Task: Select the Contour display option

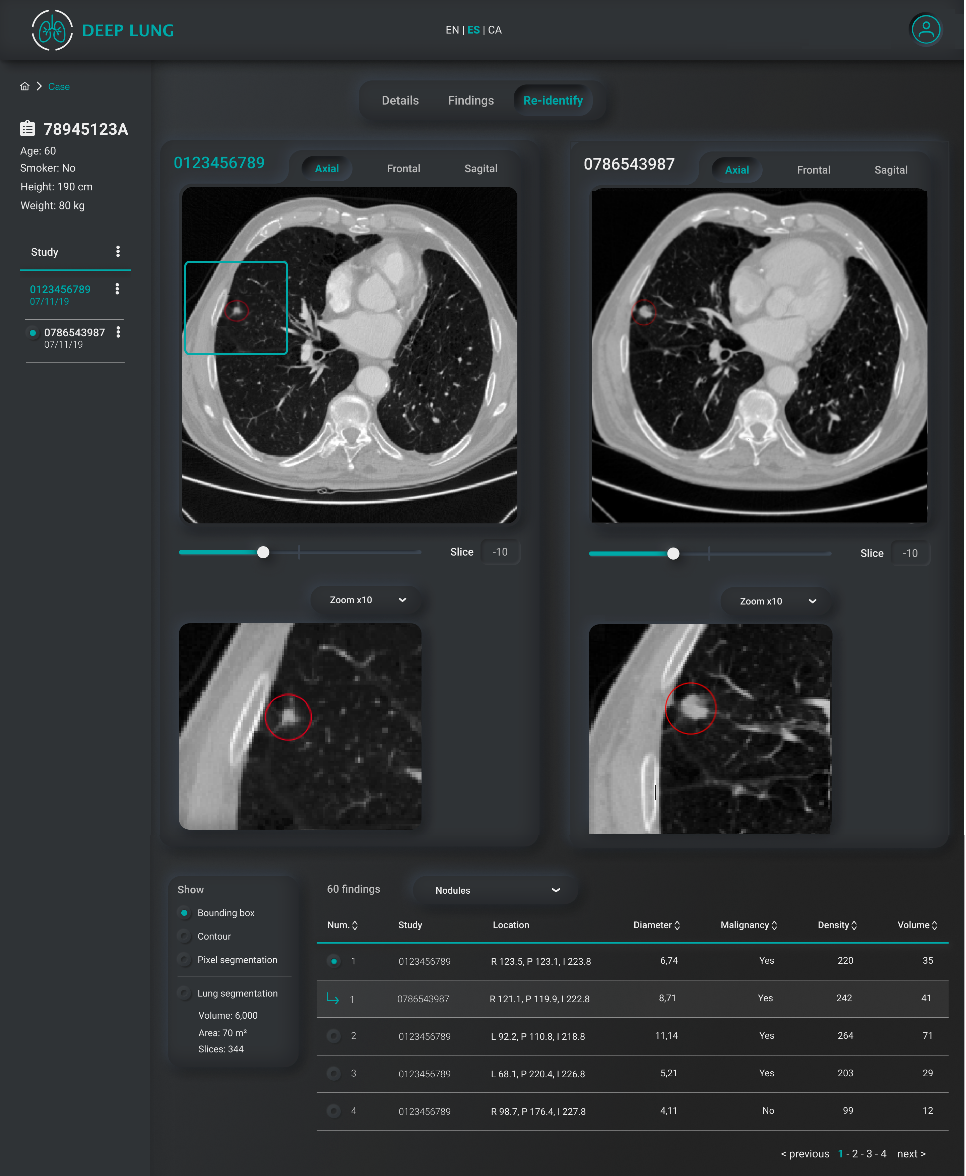Action: tap(183, 937)
